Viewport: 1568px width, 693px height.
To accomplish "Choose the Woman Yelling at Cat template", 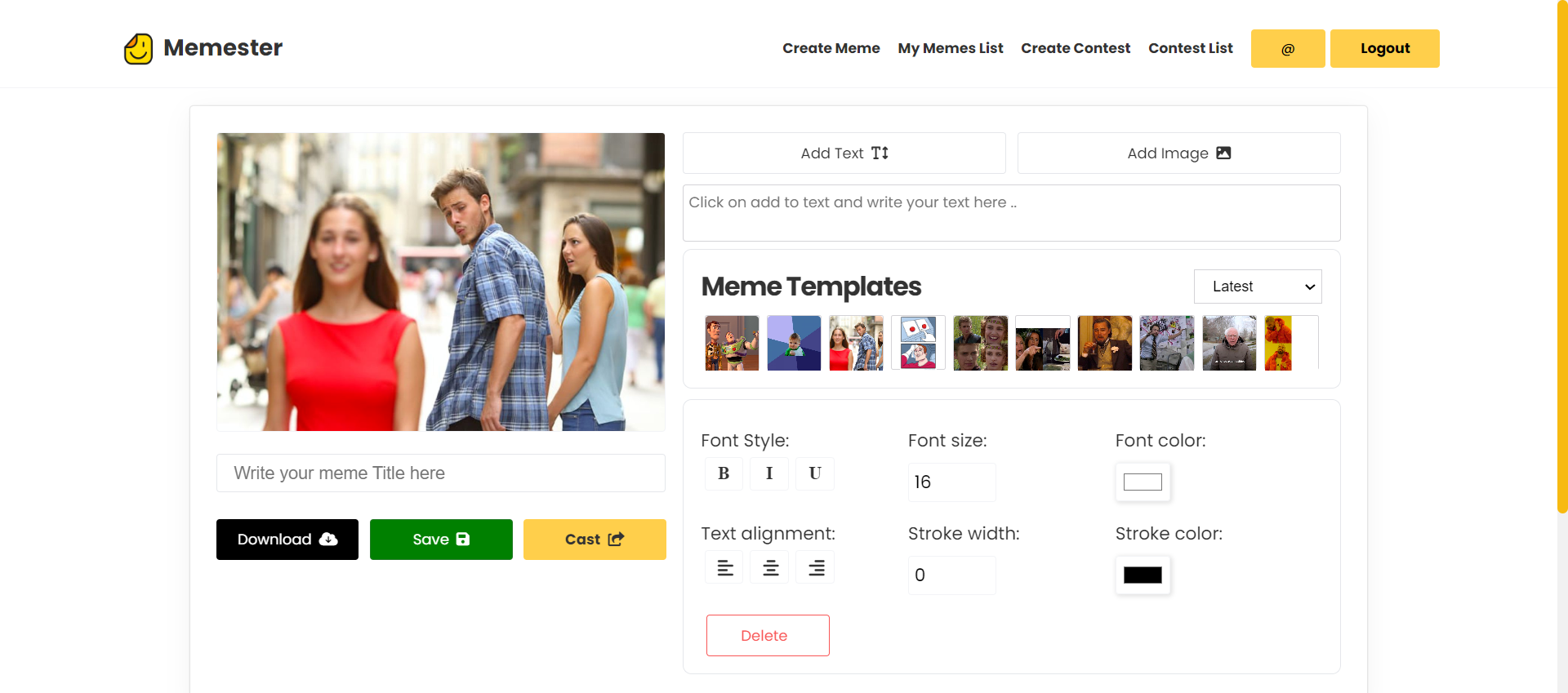I will 1042,343.
